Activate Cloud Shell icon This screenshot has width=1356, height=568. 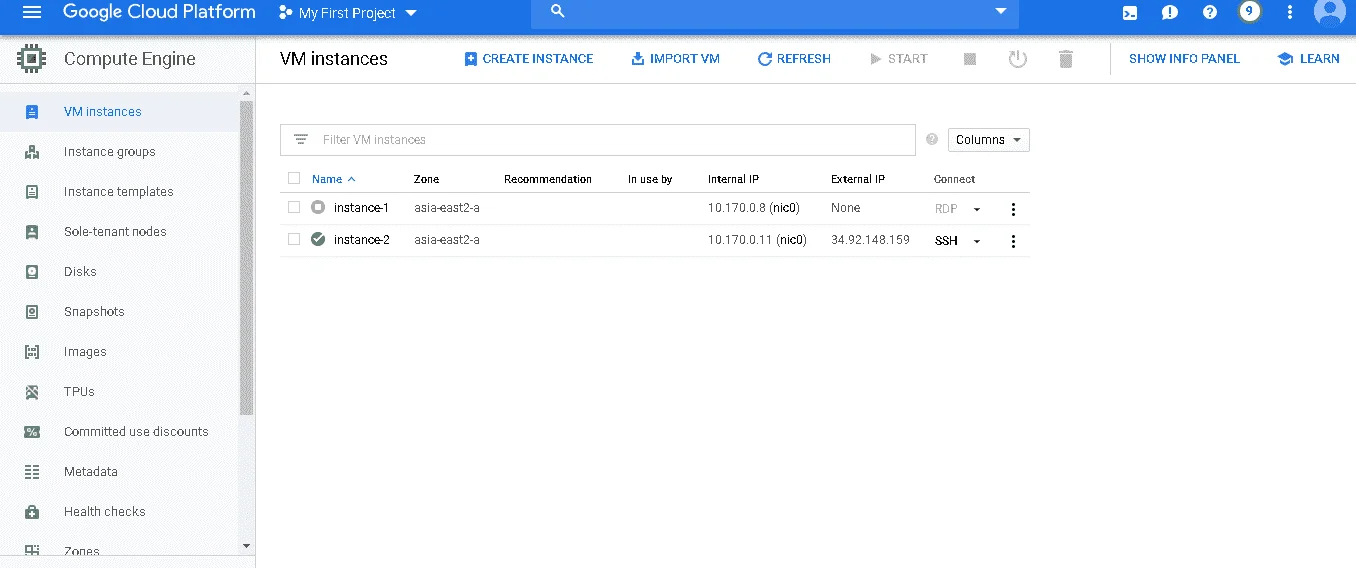click(1130, 13)
